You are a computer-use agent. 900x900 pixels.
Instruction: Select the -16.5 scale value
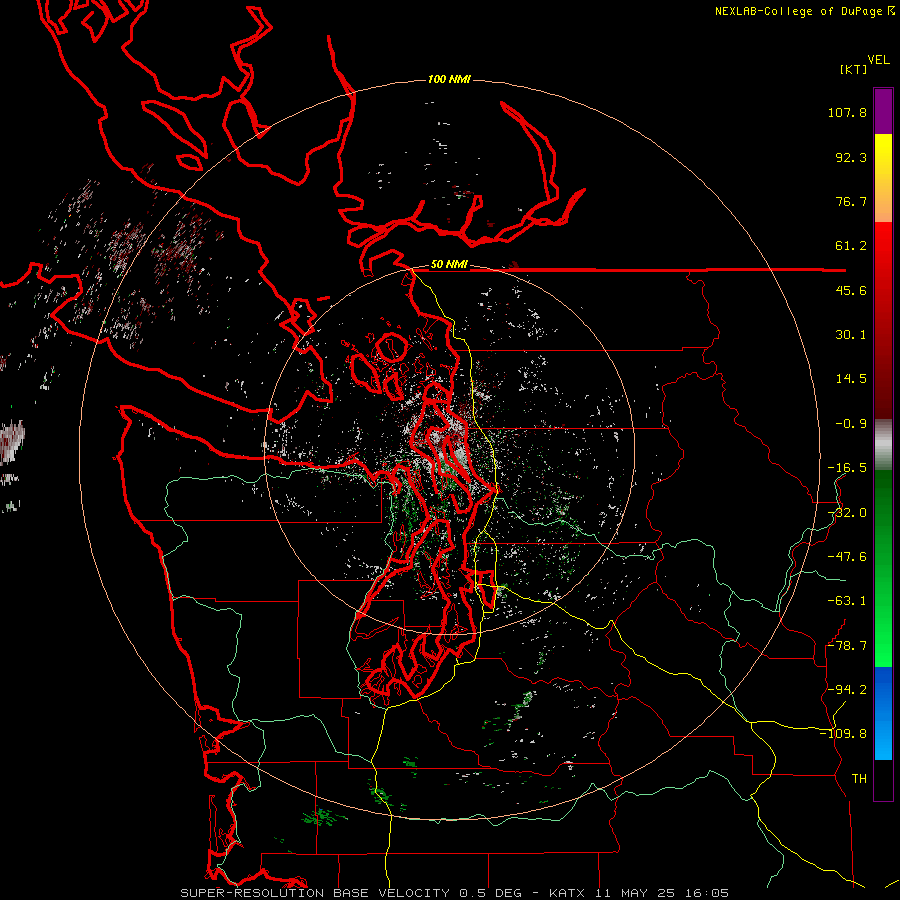point(847,468)
